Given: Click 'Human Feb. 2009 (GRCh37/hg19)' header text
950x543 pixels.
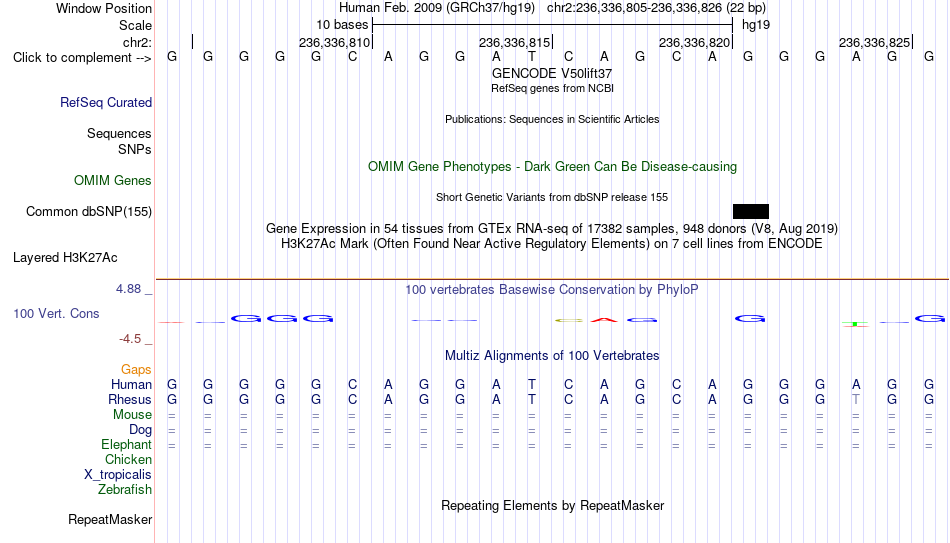Looking at the screenshot, I should [437, 8].
